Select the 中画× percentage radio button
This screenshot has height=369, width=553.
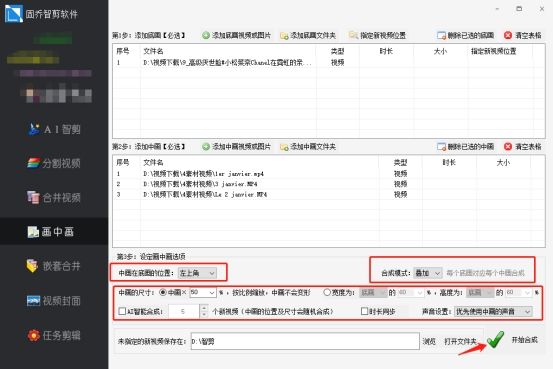[x=163, y=292]
